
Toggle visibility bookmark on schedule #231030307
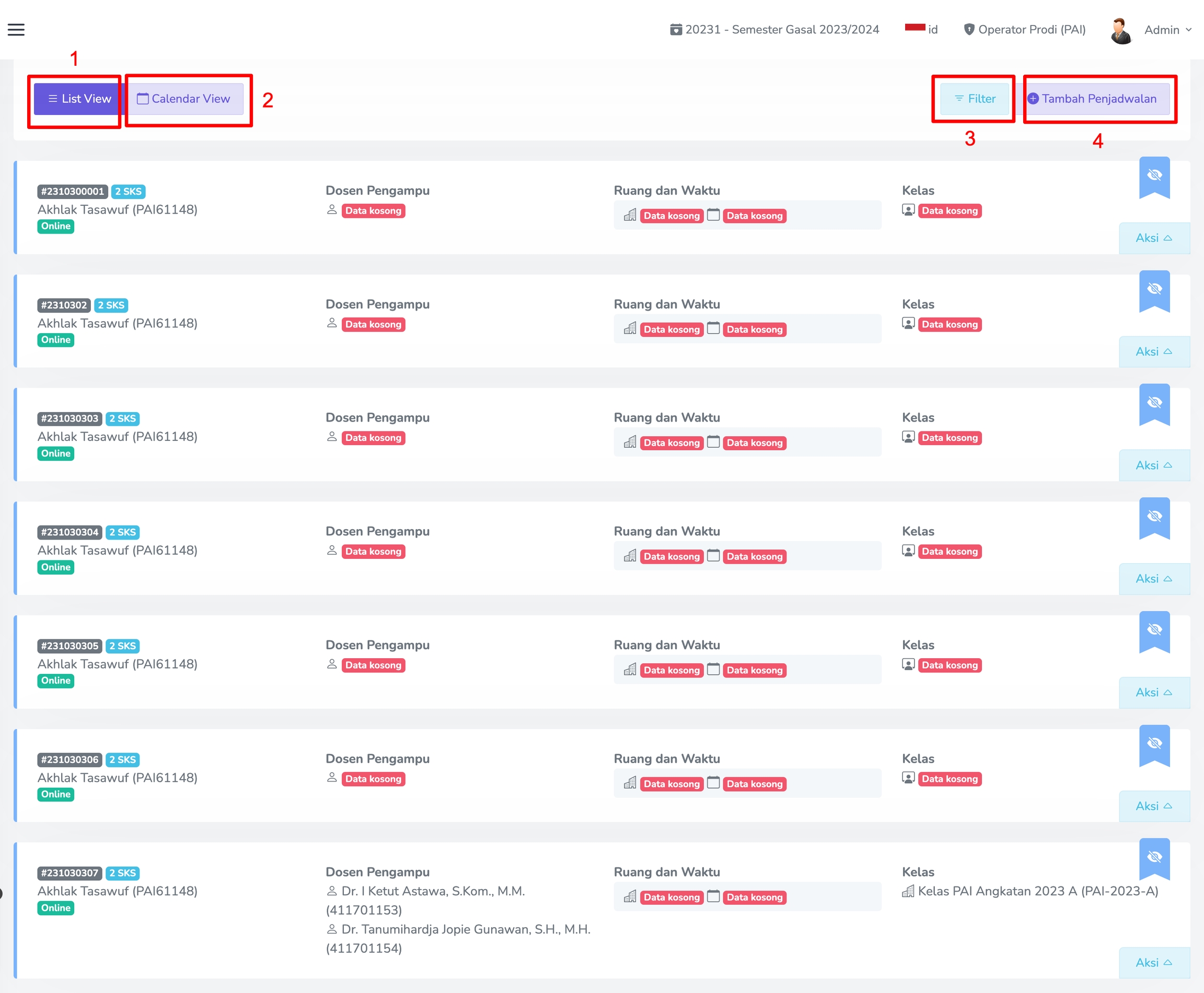click(1154, 857)
